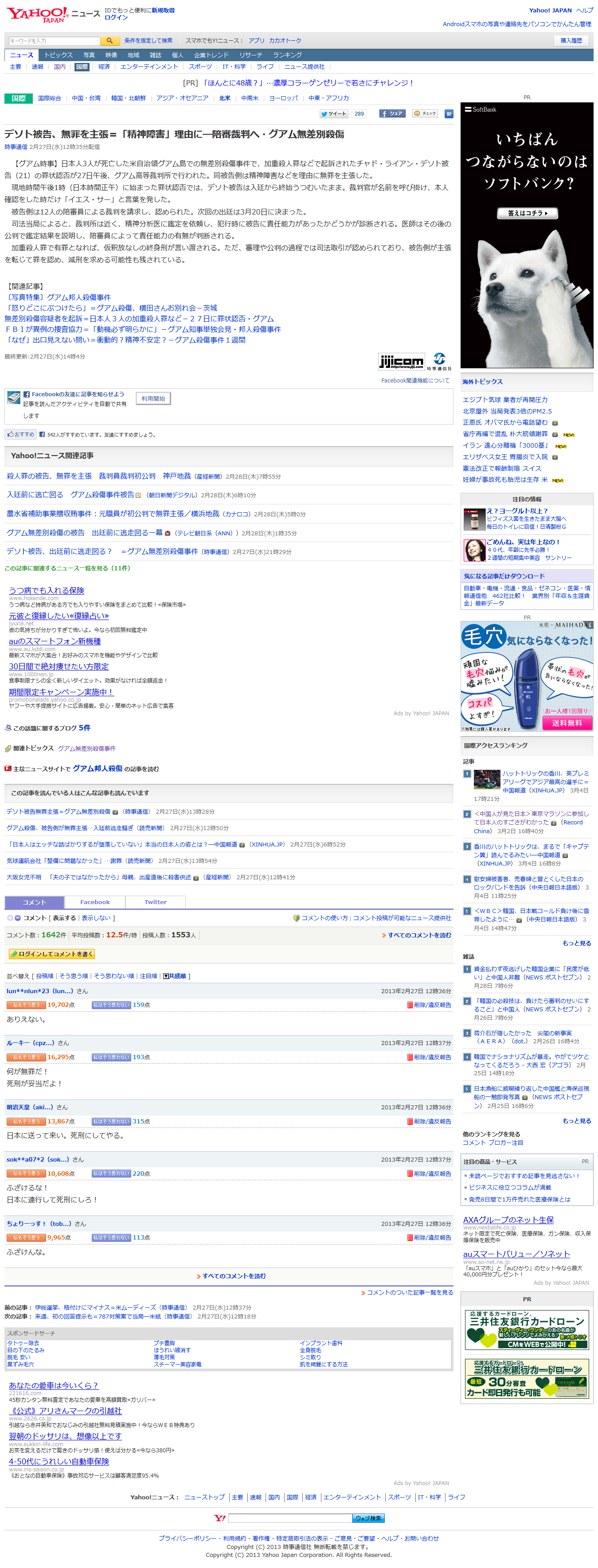Expand もっと見る under 記事 ranking

(x=577, y=943)
